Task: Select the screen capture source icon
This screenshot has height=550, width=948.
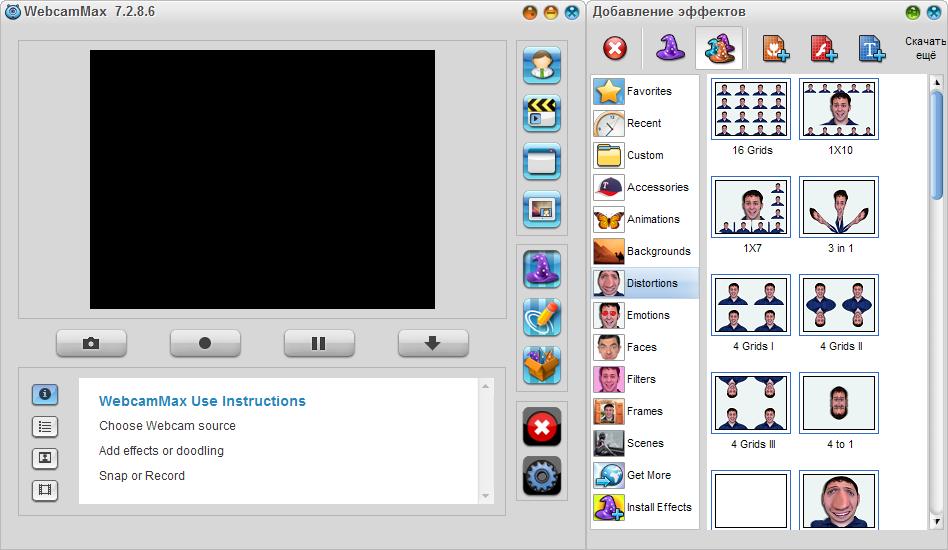Action: (541, 161)
